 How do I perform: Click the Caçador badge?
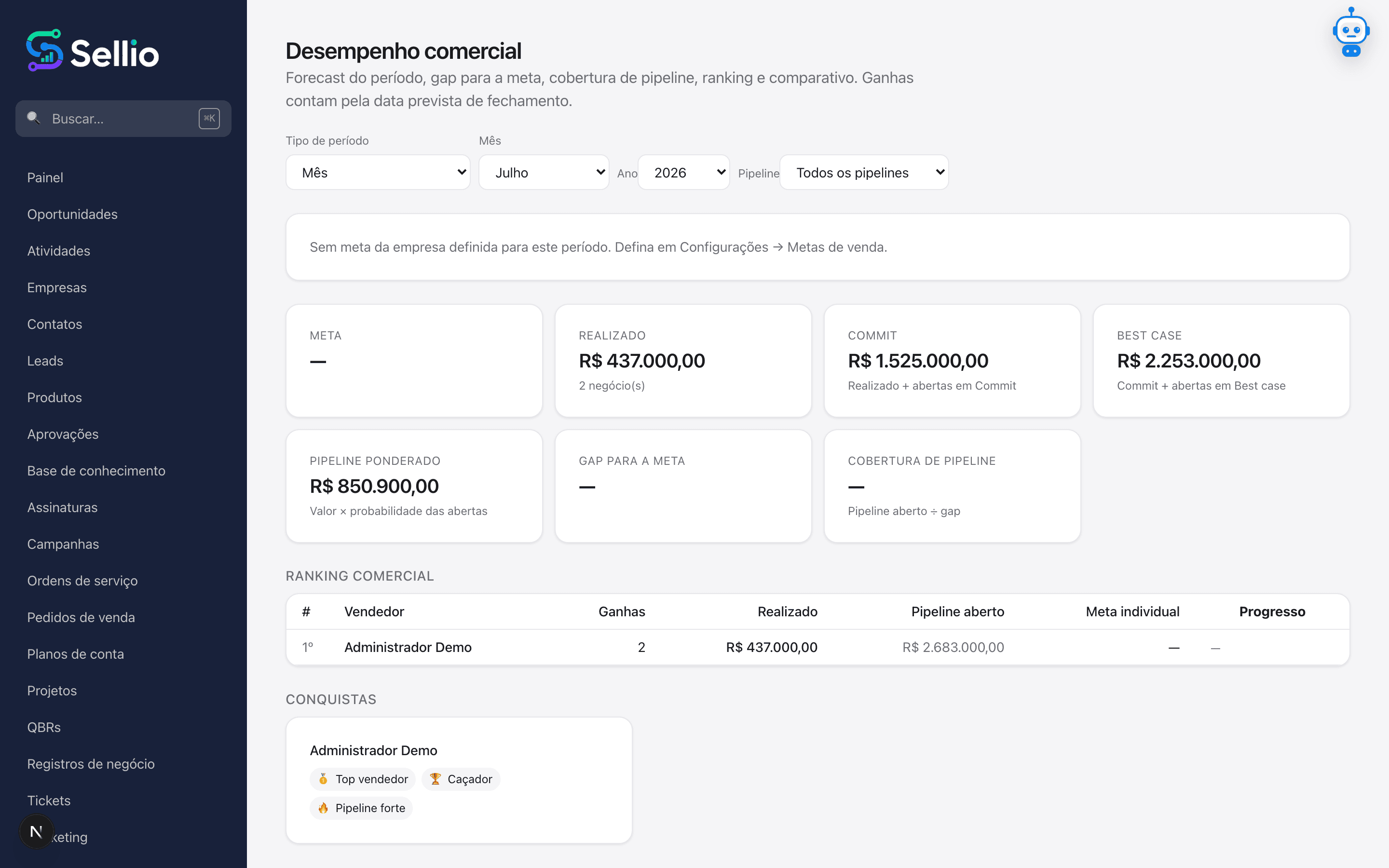tap(461, 779)
